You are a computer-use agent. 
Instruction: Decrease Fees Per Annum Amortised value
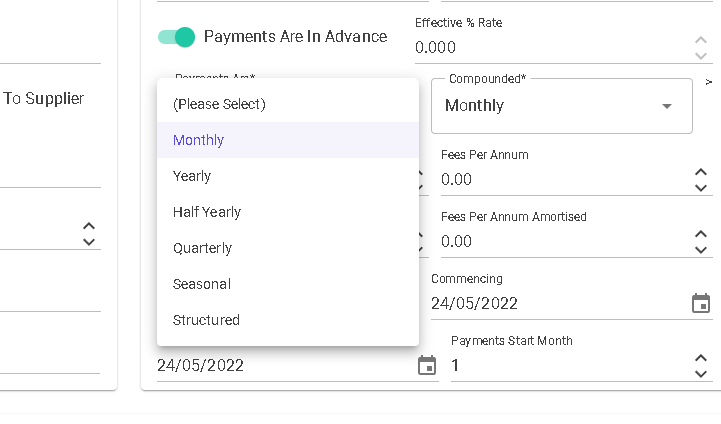[x=700, y=250]
